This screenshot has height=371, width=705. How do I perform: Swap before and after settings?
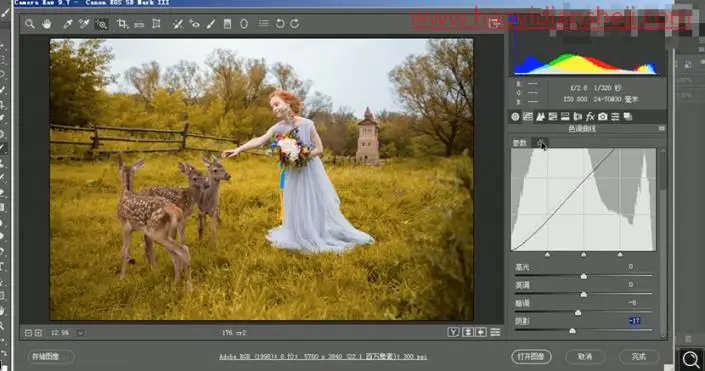(x=468, y=332)
